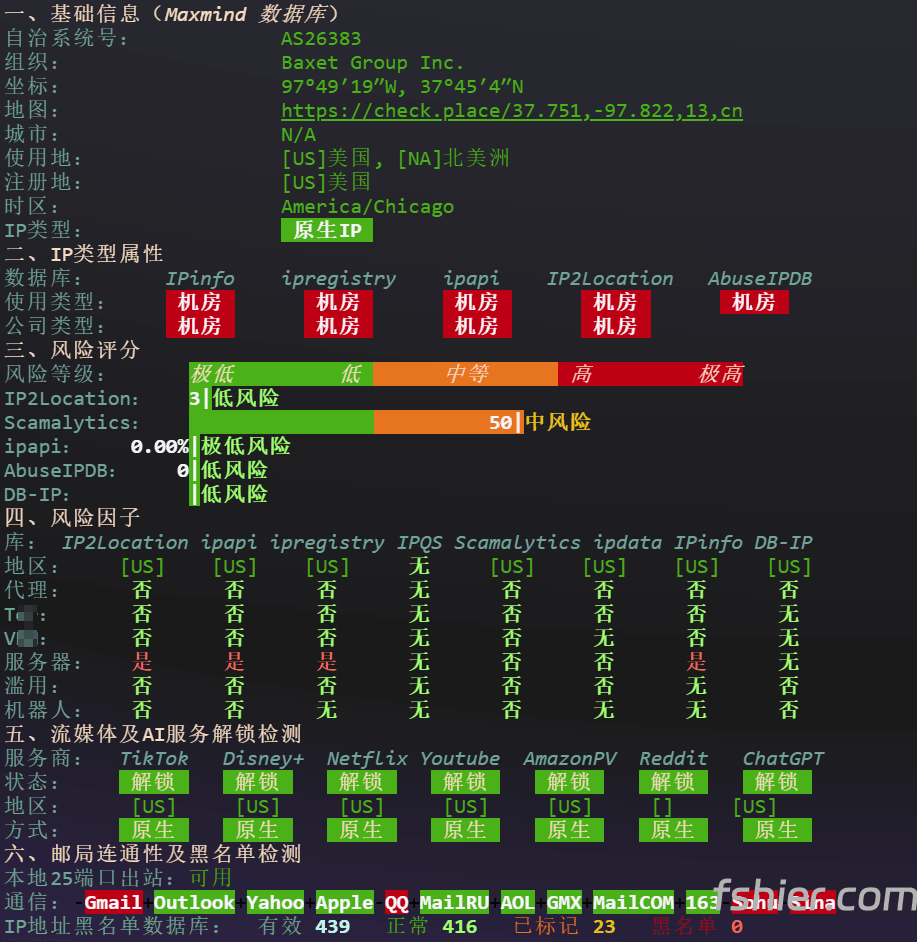Click the Baxet Group Inc. organization text
This screenshot has height=942, width=917.
tap(373, 63)
